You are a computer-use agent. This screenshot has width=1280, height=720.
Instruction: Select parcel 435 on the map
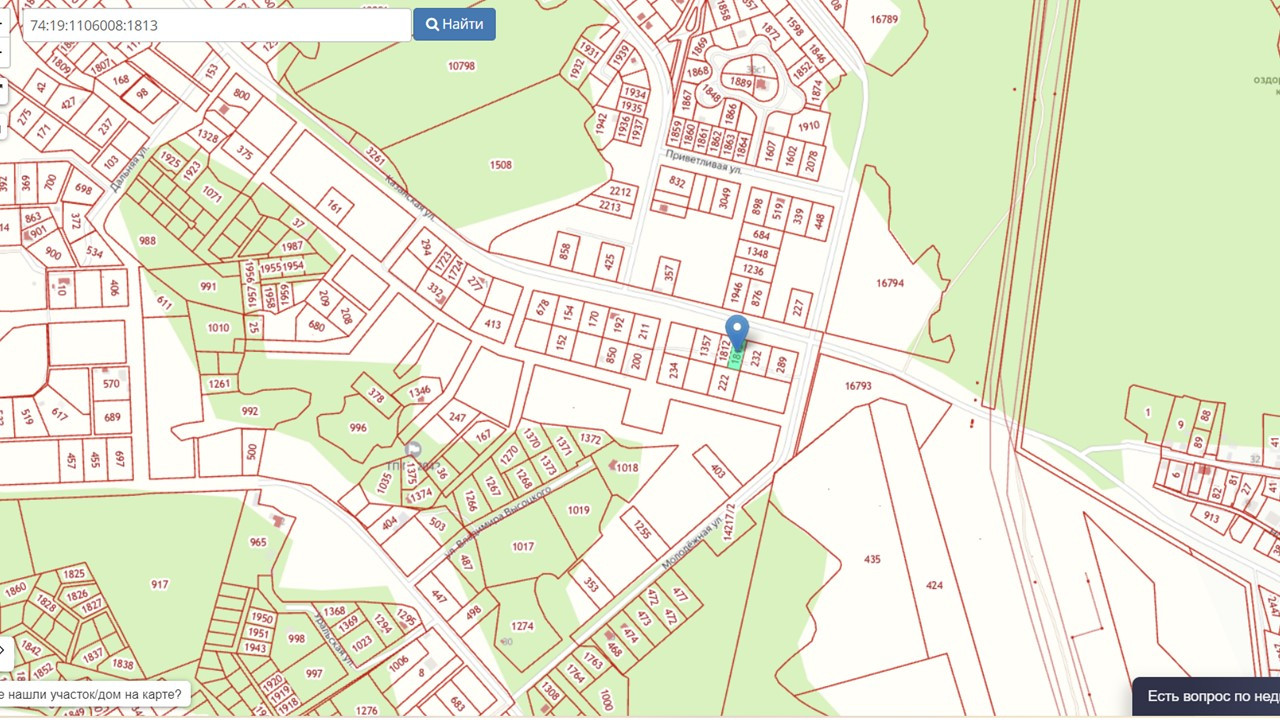pos(872,559)
